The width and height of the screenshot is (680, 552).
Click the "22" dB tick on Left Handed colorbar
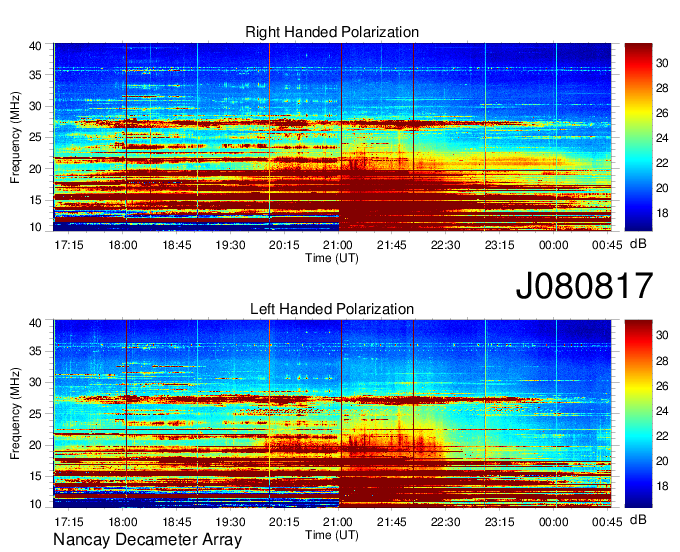pos(662,436)
